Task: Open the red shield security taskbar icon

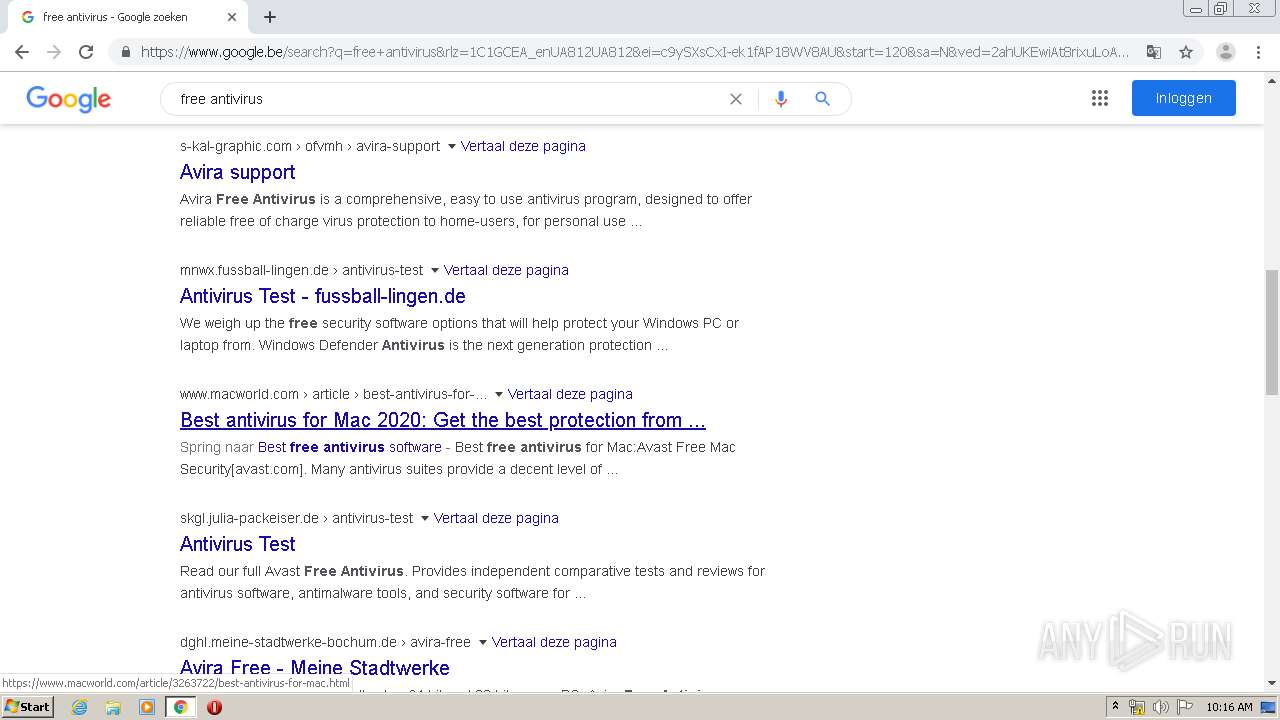Action: (214, 707)
